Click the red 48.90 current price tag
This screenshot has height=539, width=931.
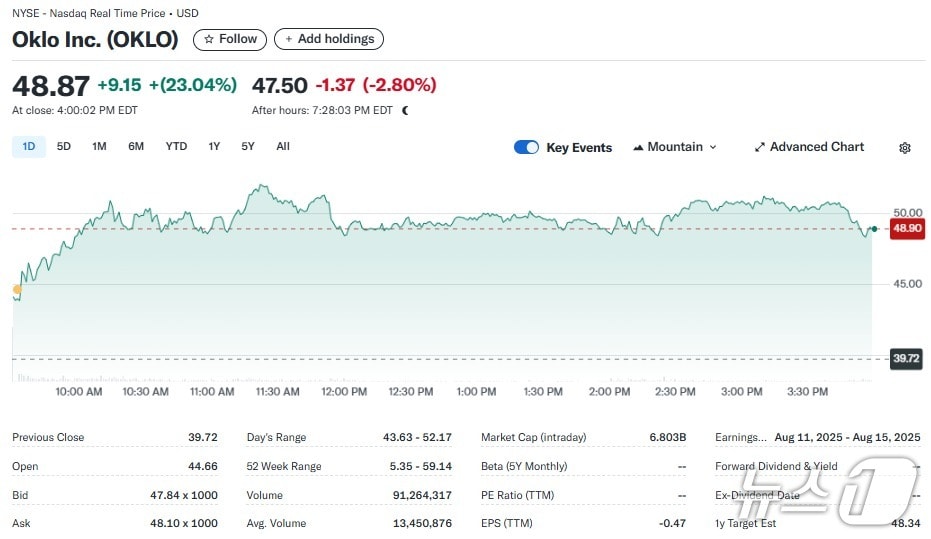[905, 229]
